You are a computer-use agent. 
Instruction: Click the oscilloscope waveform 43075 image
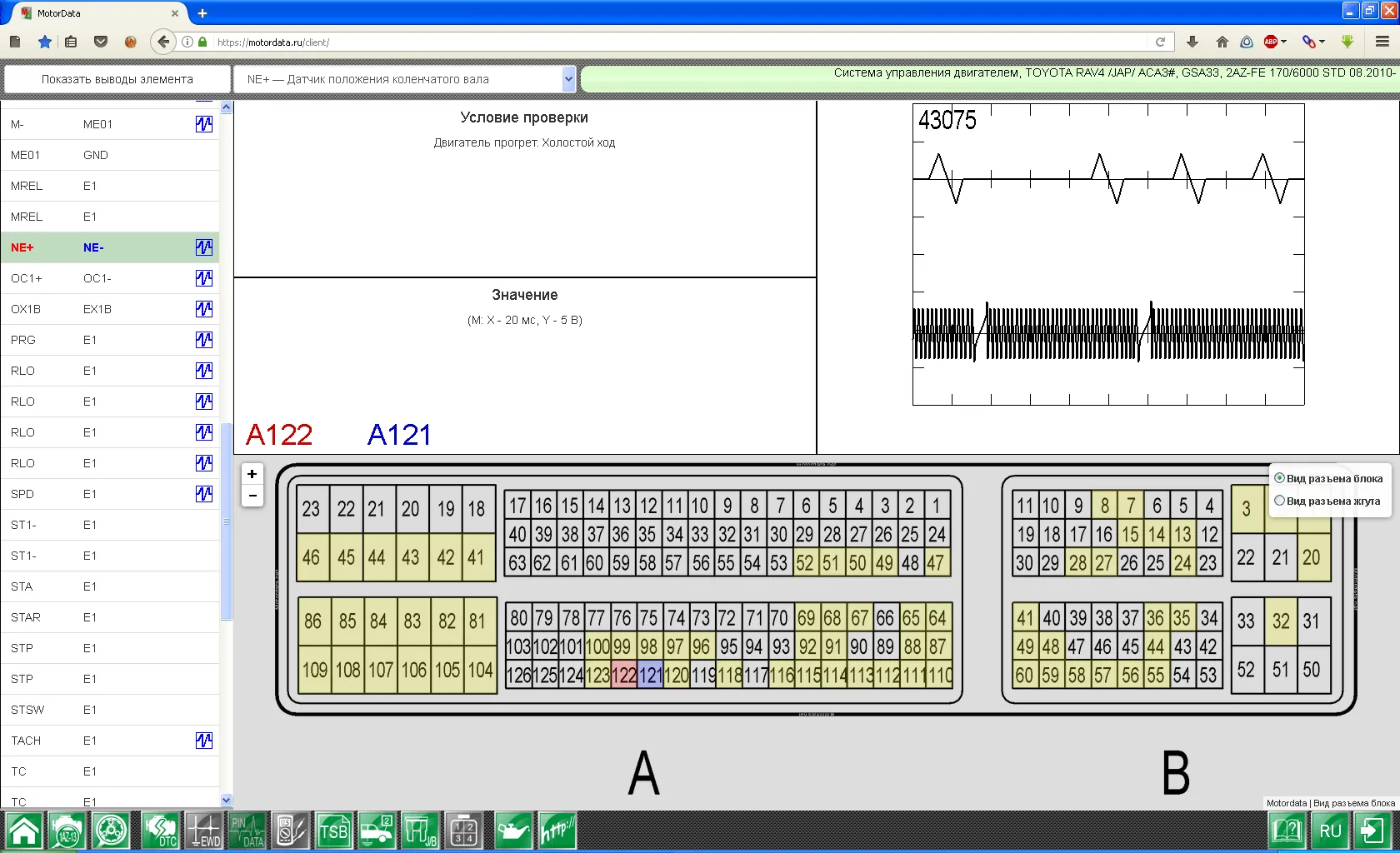pyautogui.click(x=1108, y=255)
